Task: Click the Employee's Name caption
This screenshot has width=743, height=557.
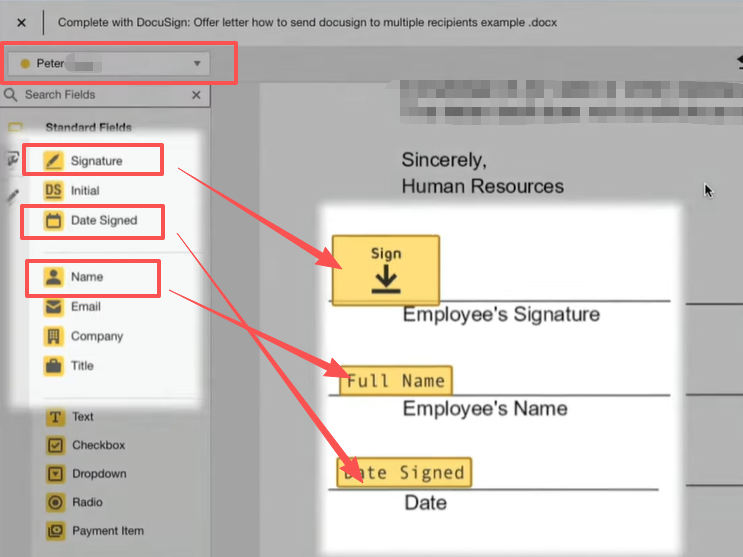Action: 485,409
